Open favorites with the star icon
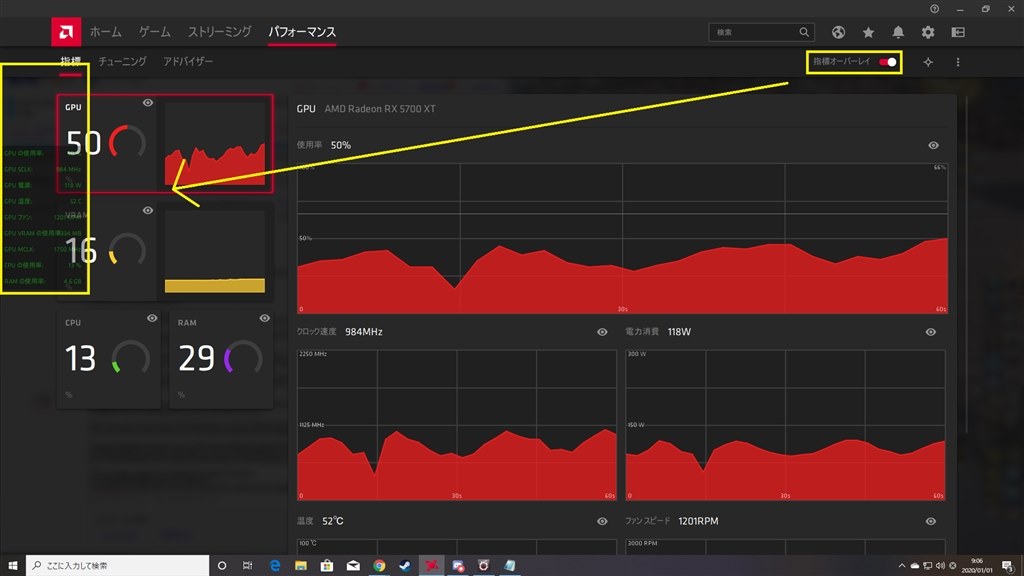 tap(868, 32)
